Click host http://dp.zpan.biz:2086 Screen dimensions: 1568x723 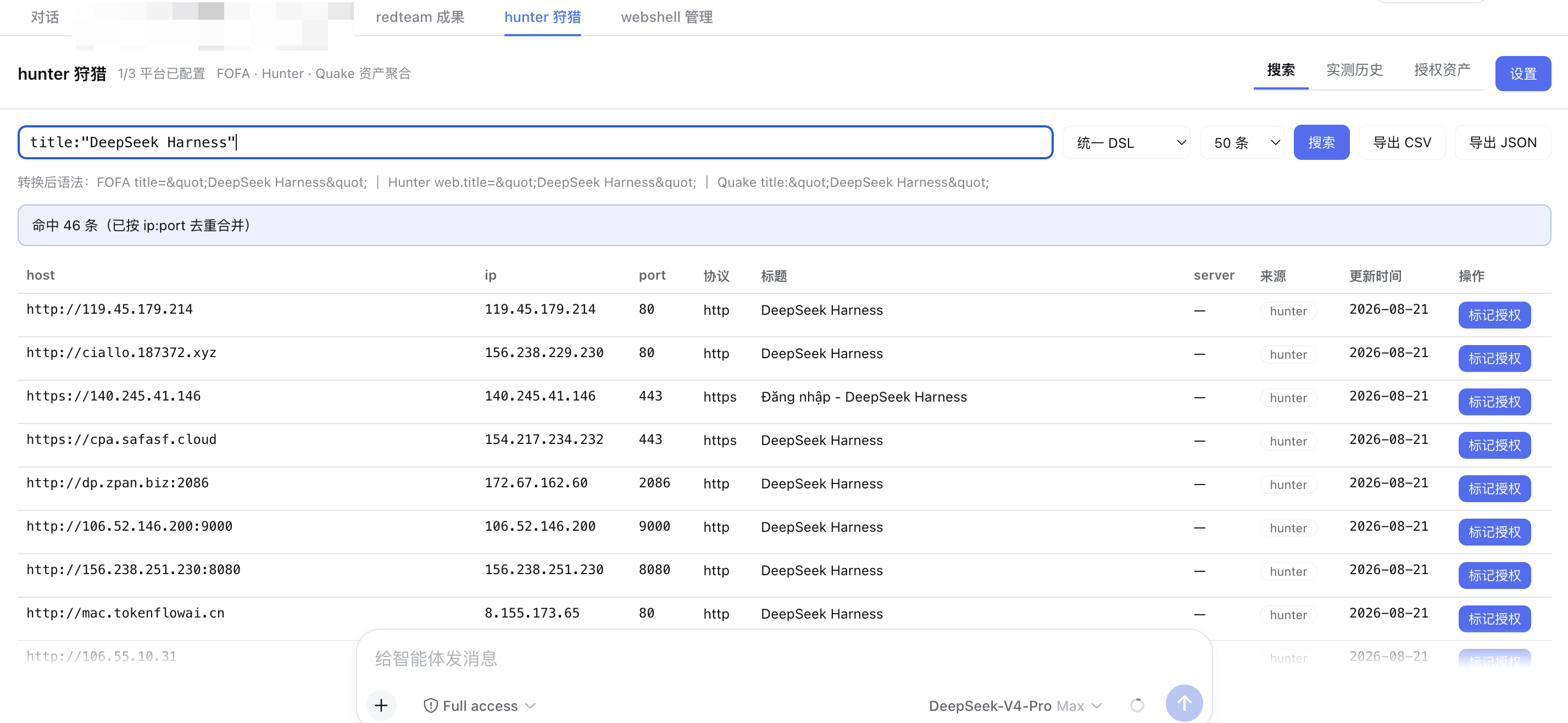point(118,482)
